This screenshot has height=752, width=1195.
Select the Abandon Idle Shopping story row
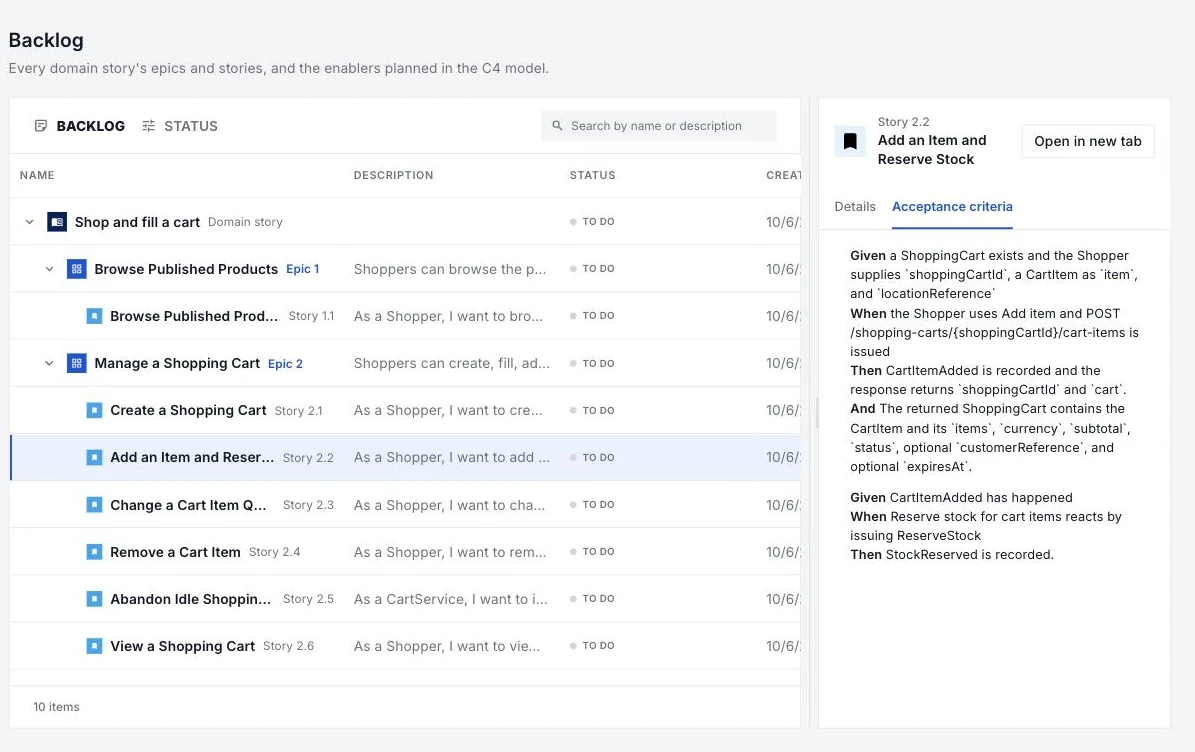[x=405, y=599]
